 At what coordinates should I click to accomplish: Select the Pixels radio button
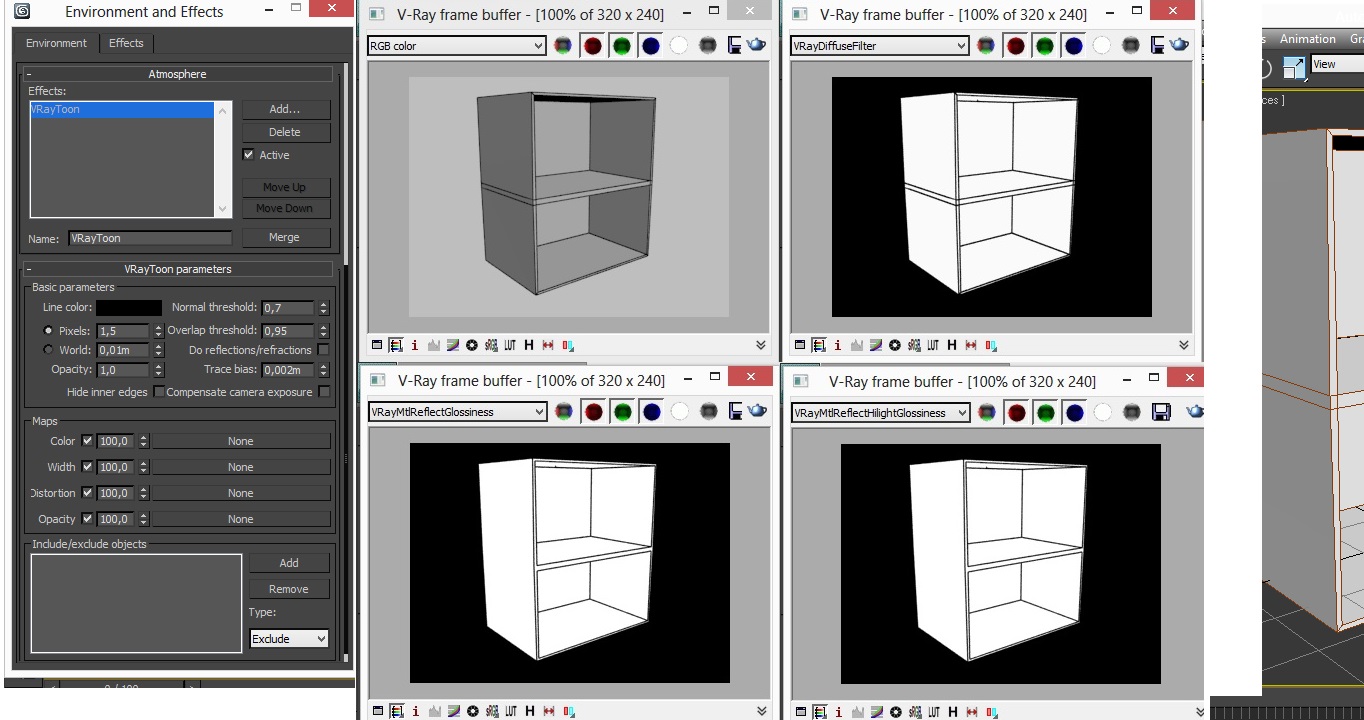tap(48, 331)
